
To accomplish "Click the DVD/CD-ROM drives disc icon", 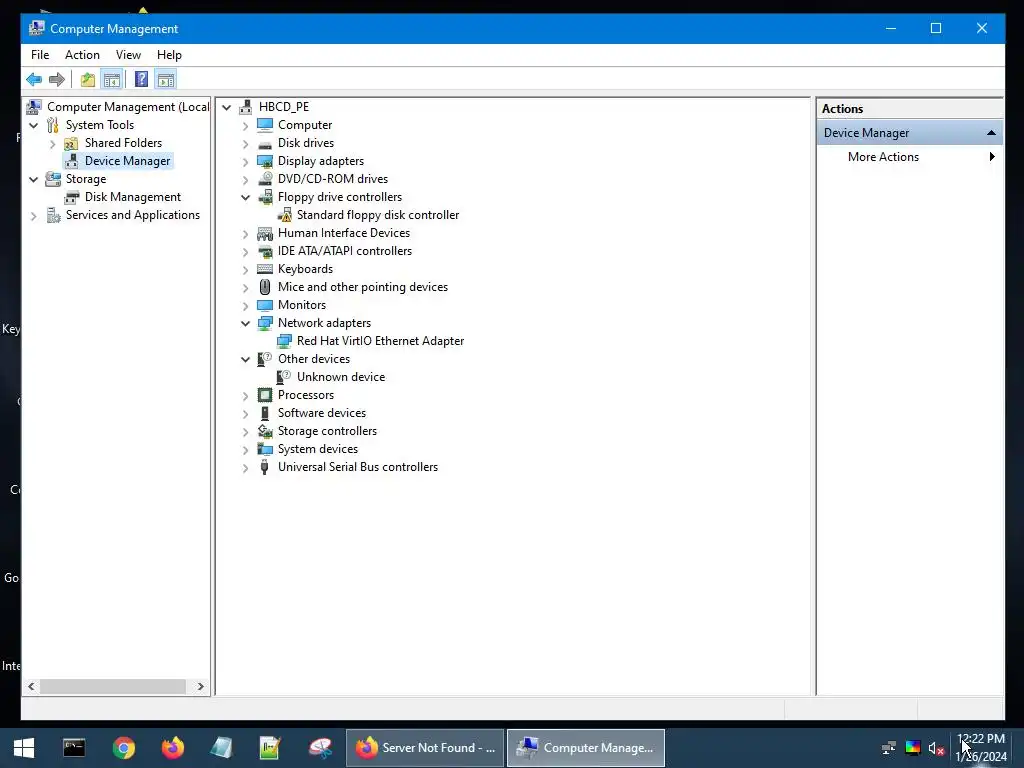I will [264, 179].
